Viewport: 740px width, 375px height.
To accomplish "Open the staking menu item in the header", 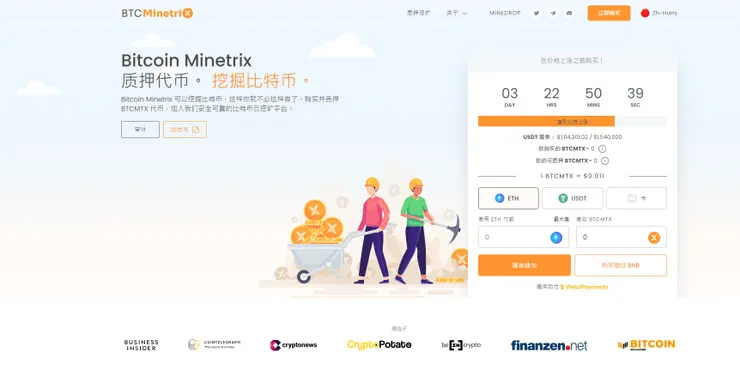I will tap(418, 13).
